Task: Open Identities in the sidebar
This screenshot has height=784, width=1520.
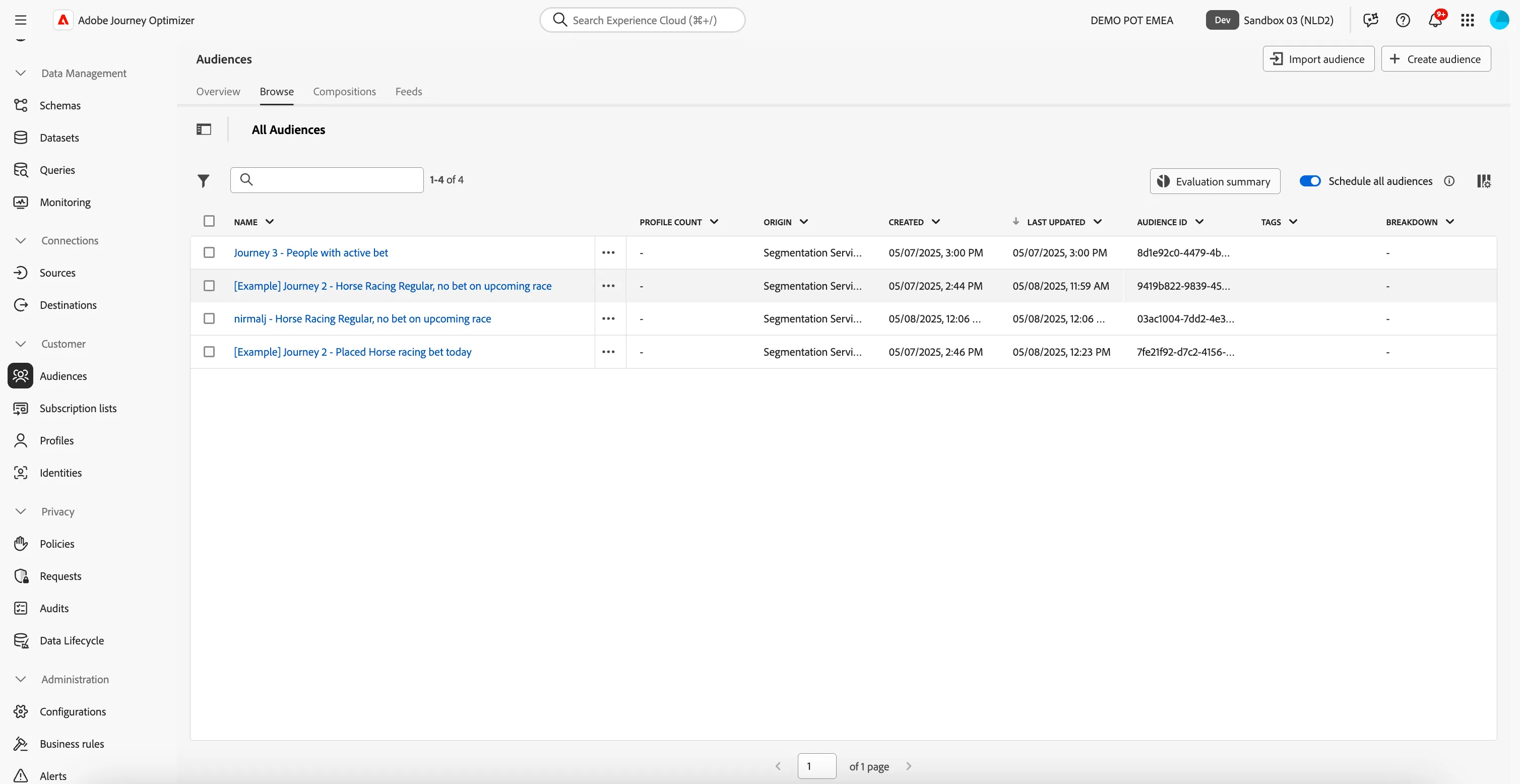Action: point(60,473)
